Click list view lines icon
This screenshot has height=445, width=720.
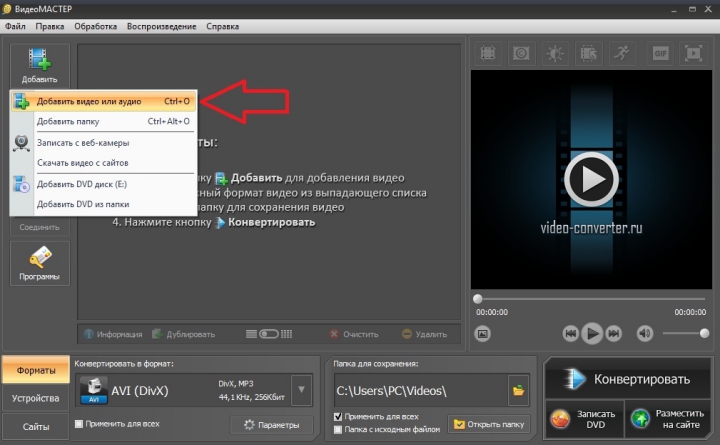251,334
